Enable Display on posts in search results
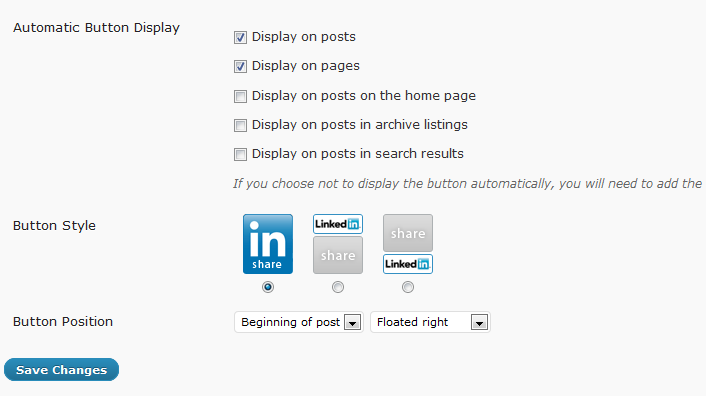 pos(240,154)
